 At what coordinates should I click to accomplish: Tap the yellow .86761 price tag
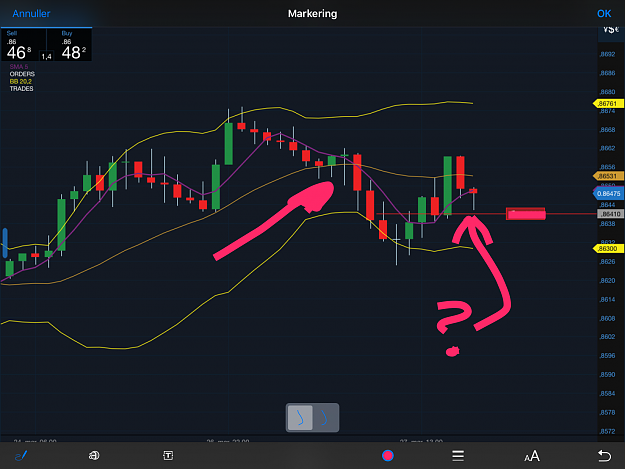[x=608, y=104]
